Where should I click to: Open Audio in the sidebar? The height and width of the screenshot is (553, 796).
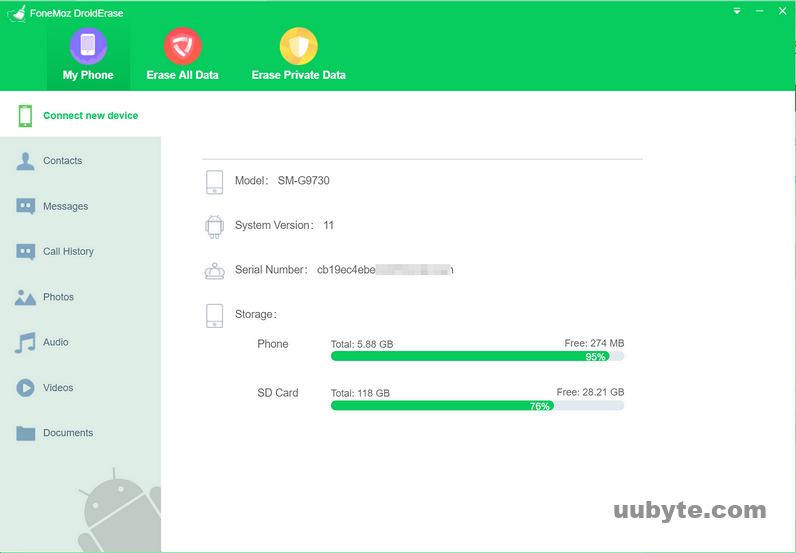[80, 342]
